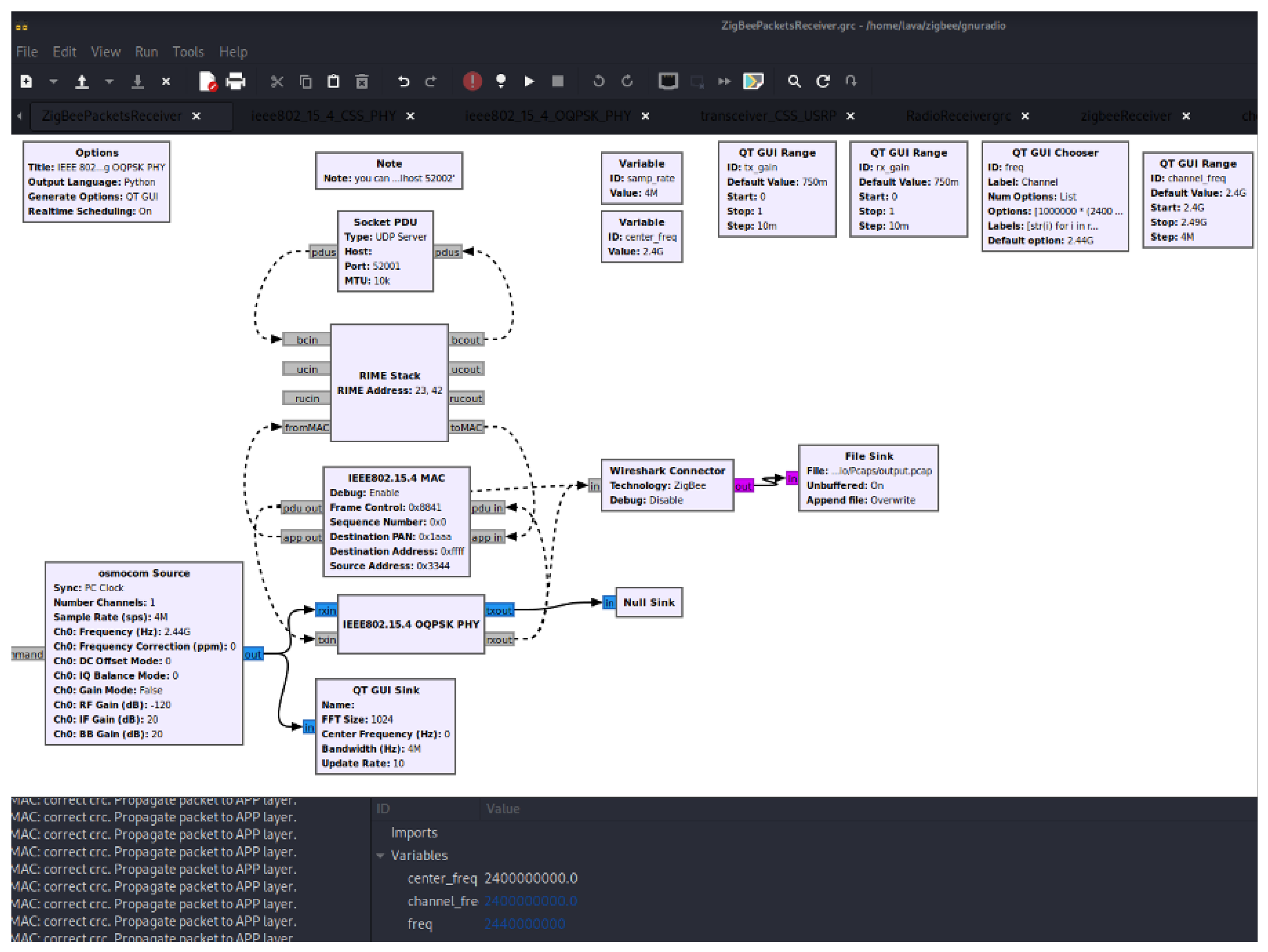This screenshot has width=1268, height=952.
Task: Click the paste clipboard icon
Action: coord(333,81)
